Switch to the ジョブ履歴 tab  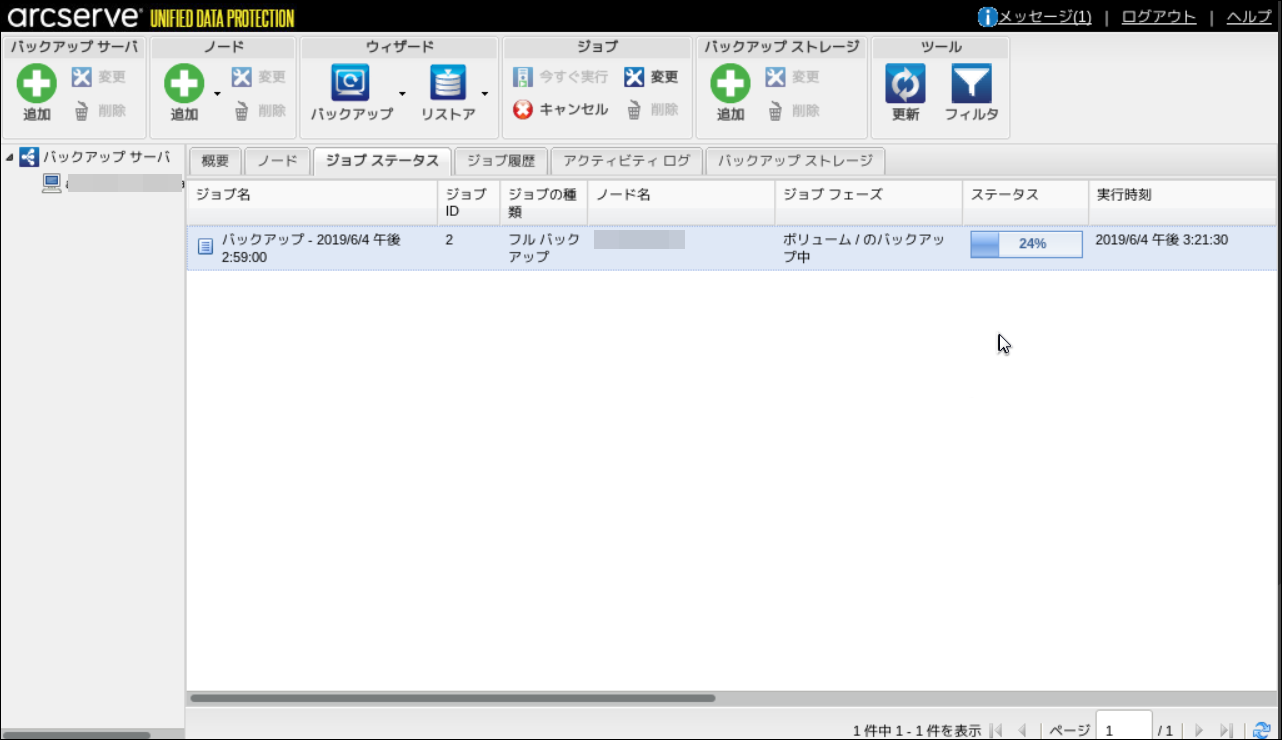501,161
